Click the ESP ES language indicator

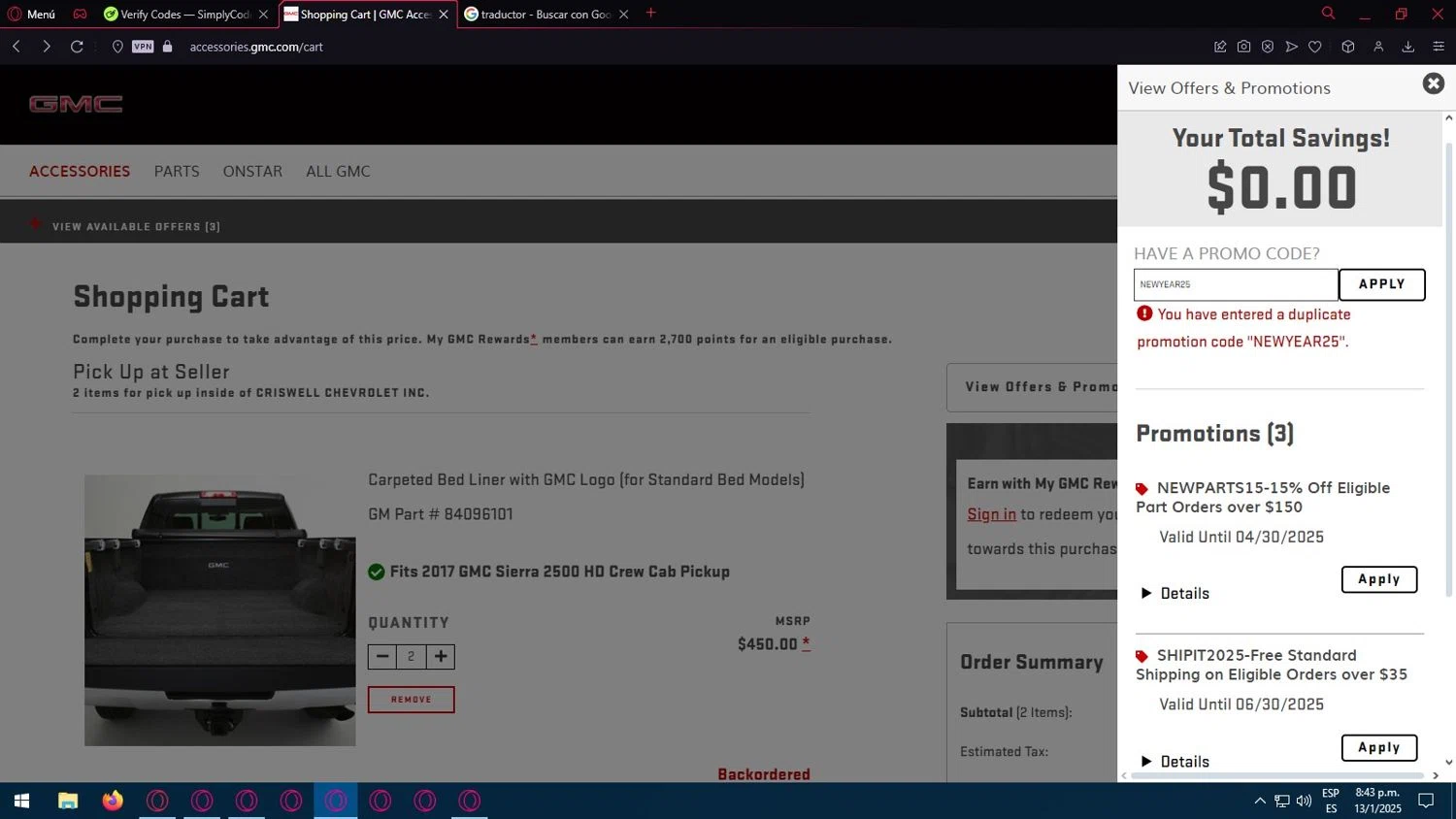click(1331, 801)
